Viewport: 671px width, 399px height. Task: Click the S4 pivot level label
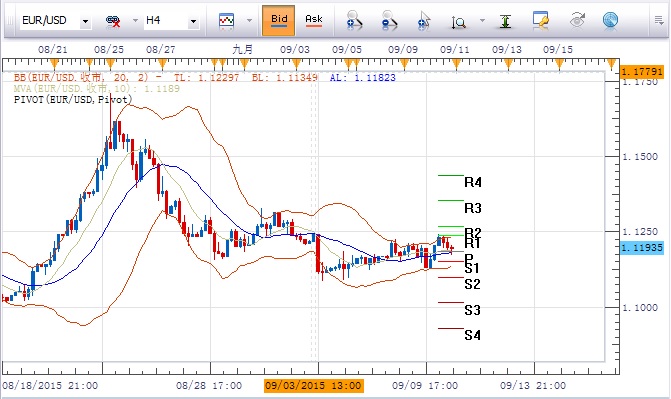[472, 335]
